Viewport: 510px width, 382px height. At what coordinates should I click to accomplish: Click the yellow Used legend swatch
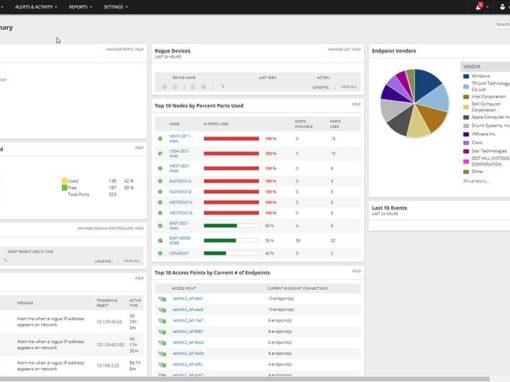click(x=64, y=181)
